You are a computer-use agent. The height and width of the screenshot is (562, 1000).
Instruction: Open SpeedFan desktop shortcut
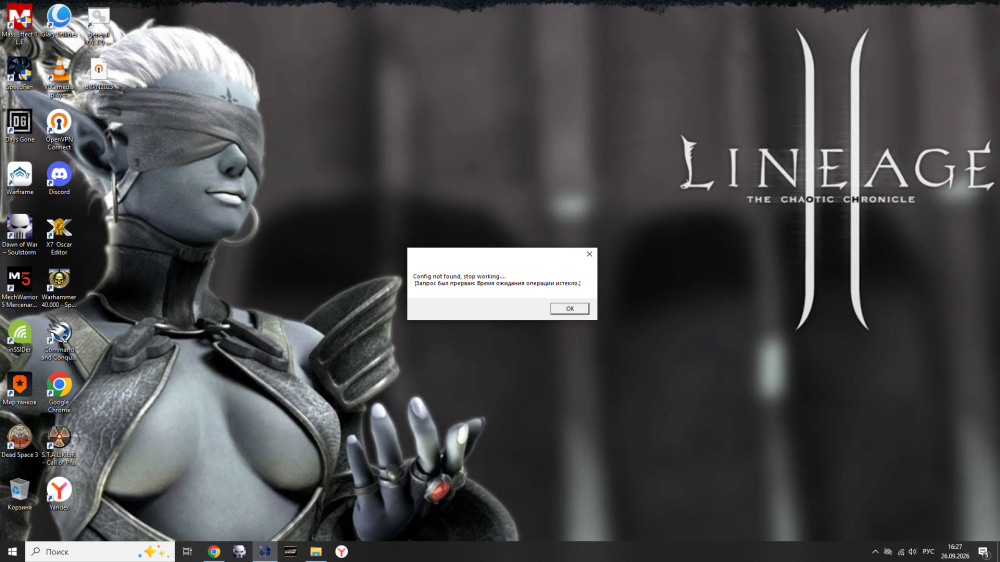[19, 73]
